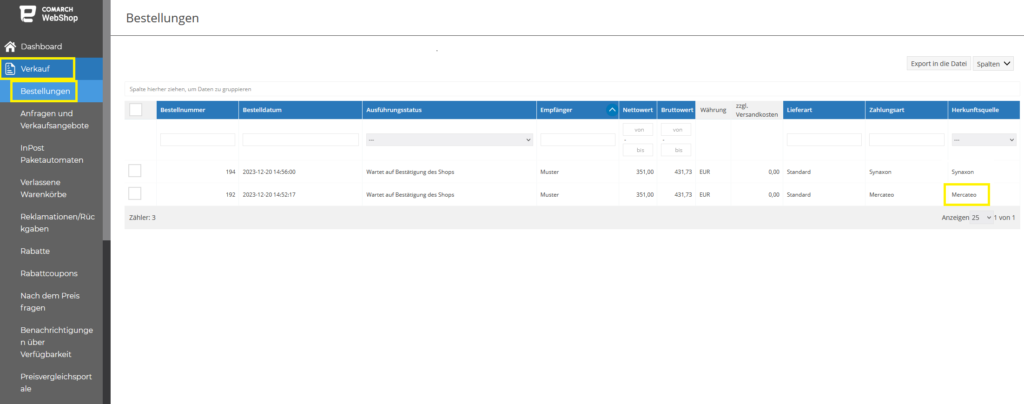This screenshot has width=1024, height=404.
Task: Open the Spalten columns dropdown
Action: tap(994, 63)
